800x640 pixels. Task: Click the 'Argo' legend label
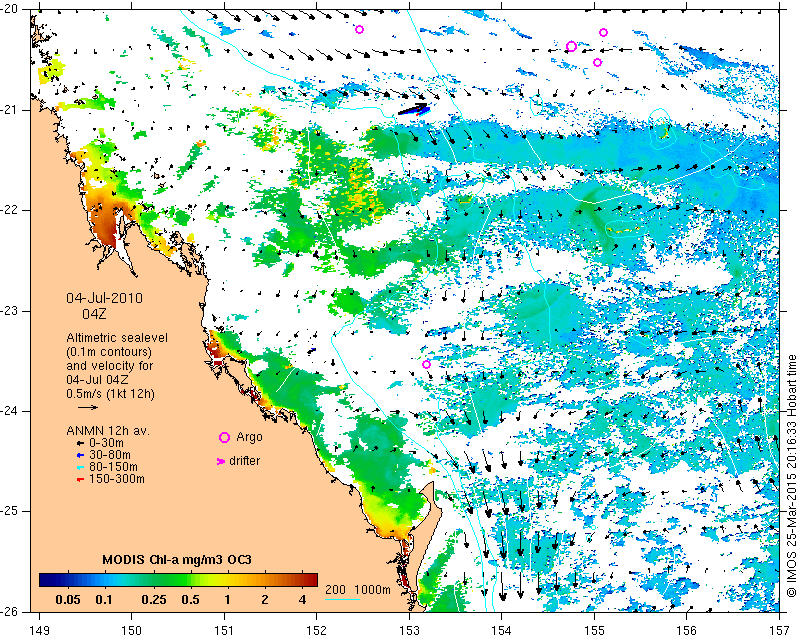point(249,437)
